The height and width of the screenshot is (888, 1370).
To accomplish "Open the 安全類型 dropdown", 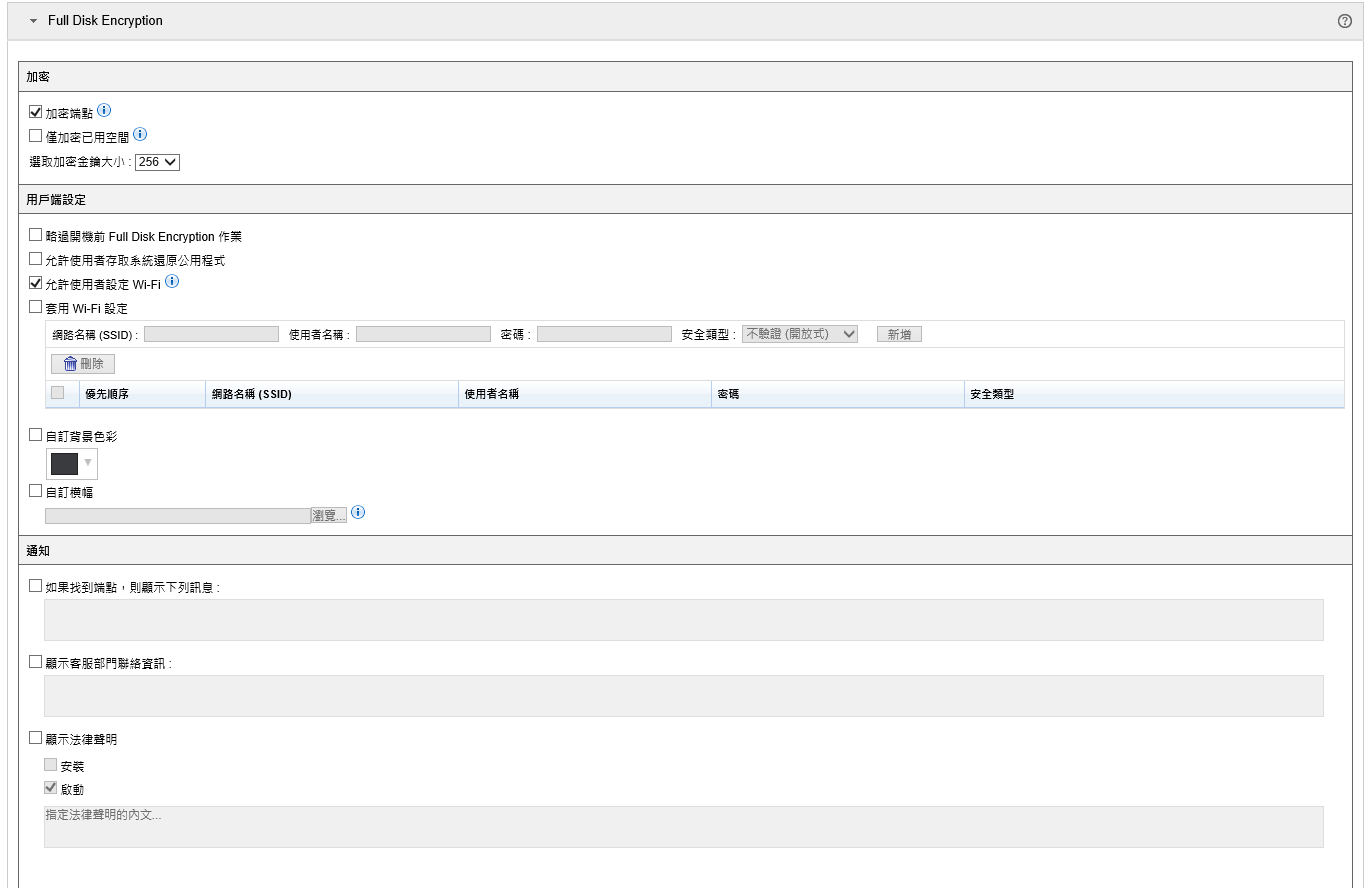I will [799, 334].
